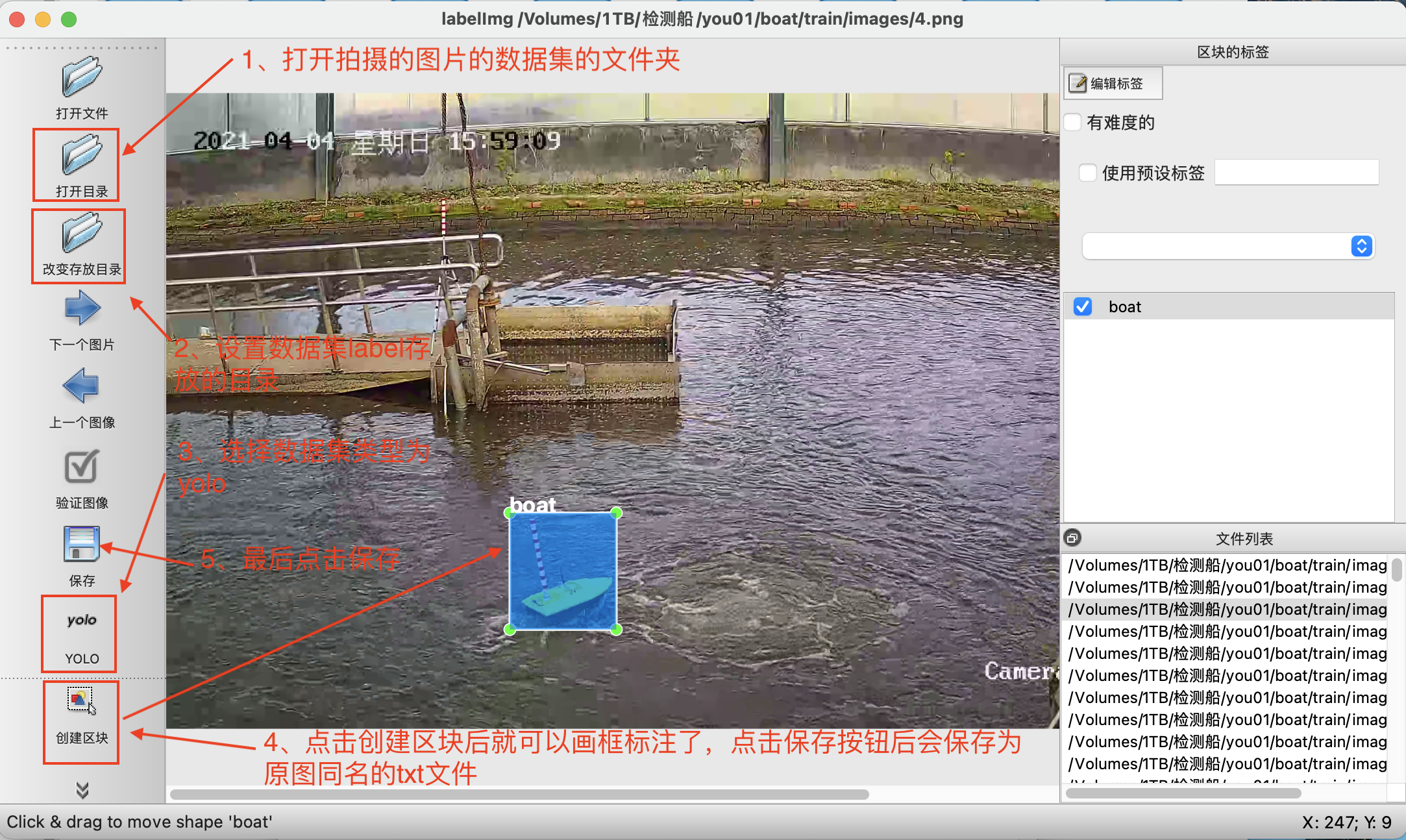
Task: Switch annotation format via YOLO button
Action: pyautogui.click(x=81, y=621)
